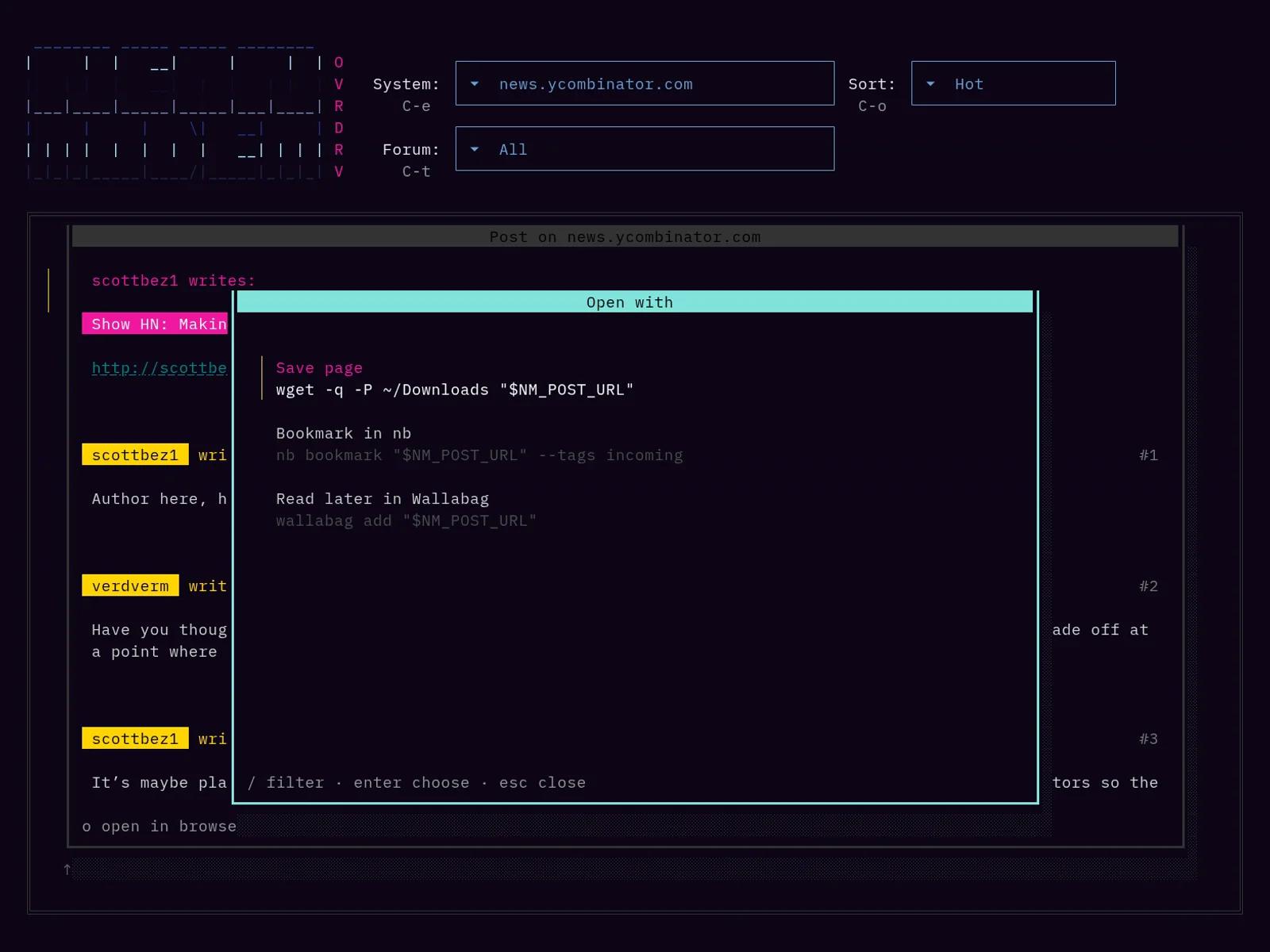Click the enter choose hint
The height and width of the screenshot is (952, 1270).
(x=411, y=783)
